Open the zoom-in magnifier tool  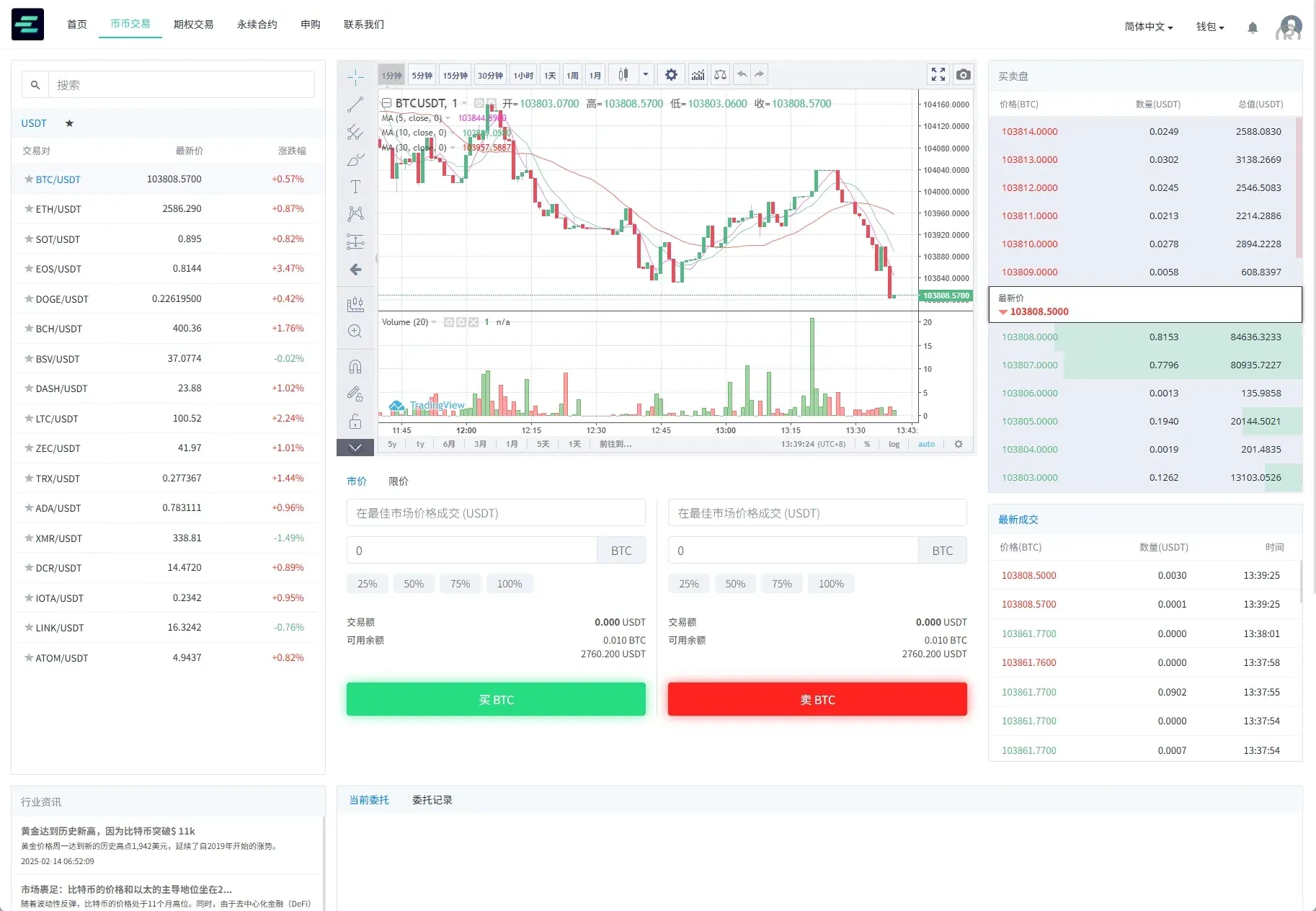[x=355, y=331]
